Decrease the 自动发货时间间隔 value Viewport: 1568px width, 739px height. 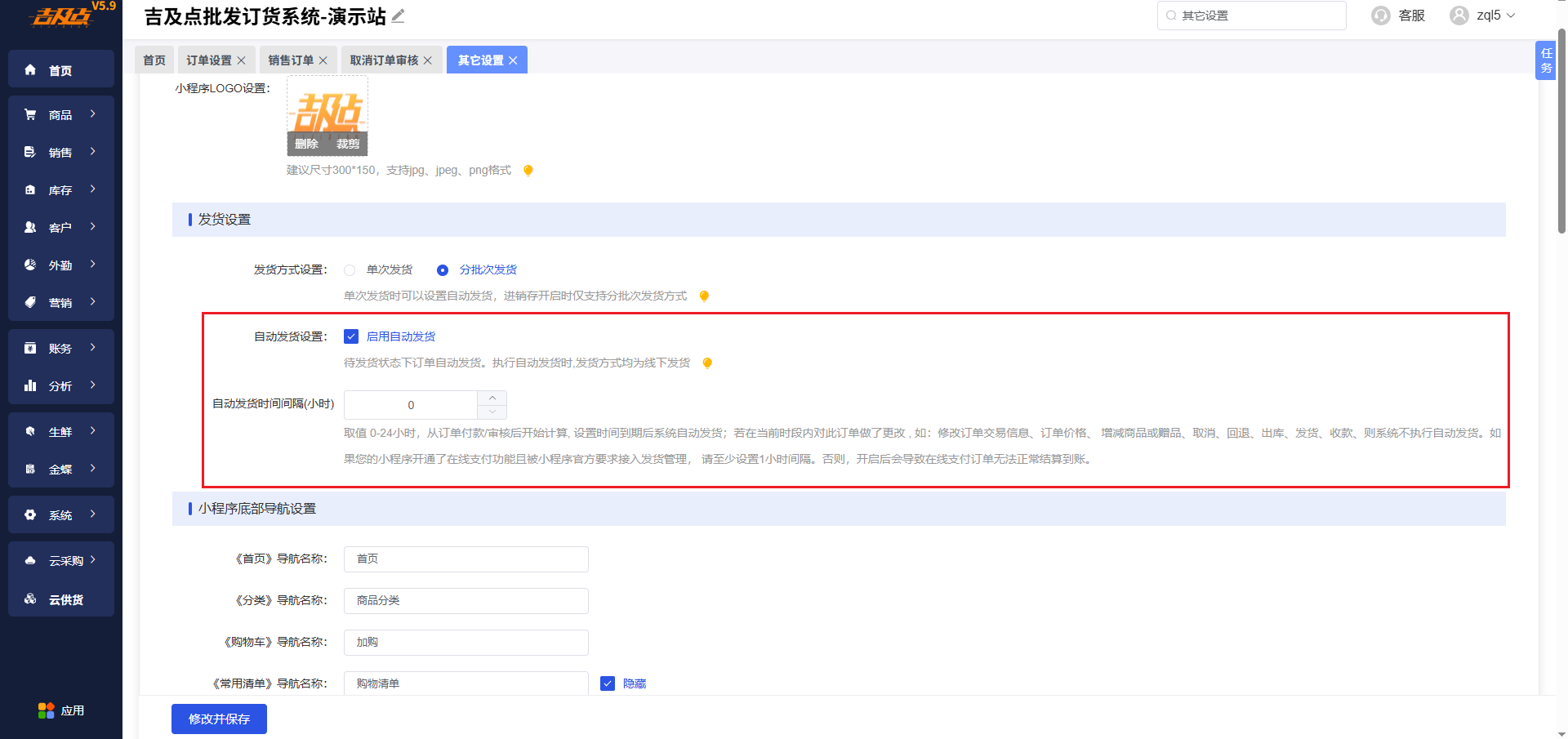(x=492, y=412)
